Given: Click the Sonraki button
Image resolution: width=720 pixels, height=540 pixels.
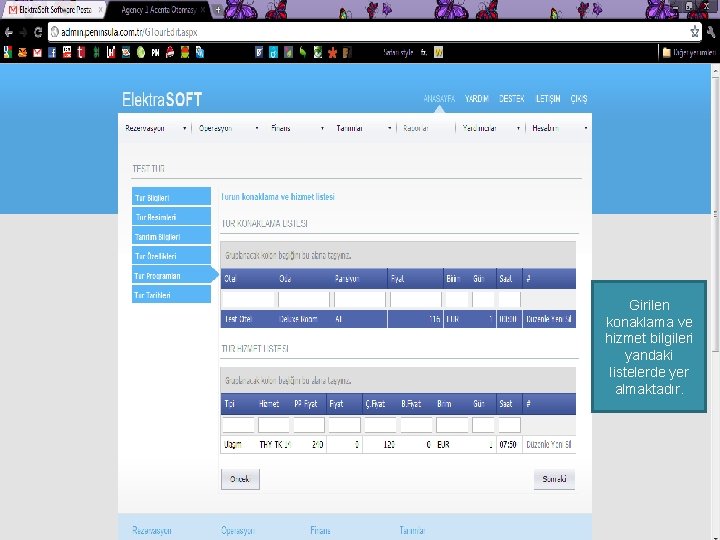Looking at the screenshot, I should click(x=554, y=479).
